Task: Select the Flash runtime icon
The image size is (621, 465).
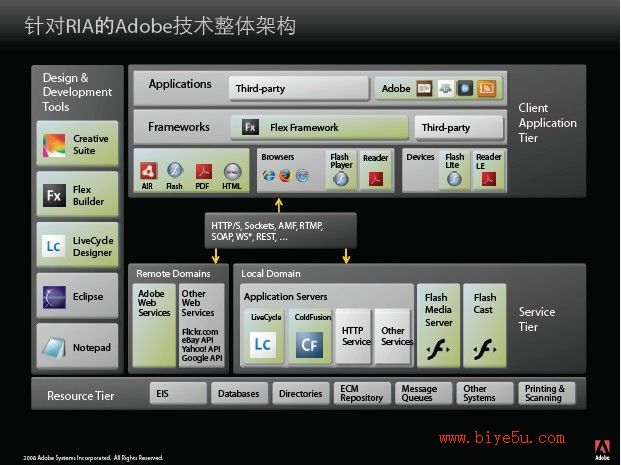Action: point(175,170)
